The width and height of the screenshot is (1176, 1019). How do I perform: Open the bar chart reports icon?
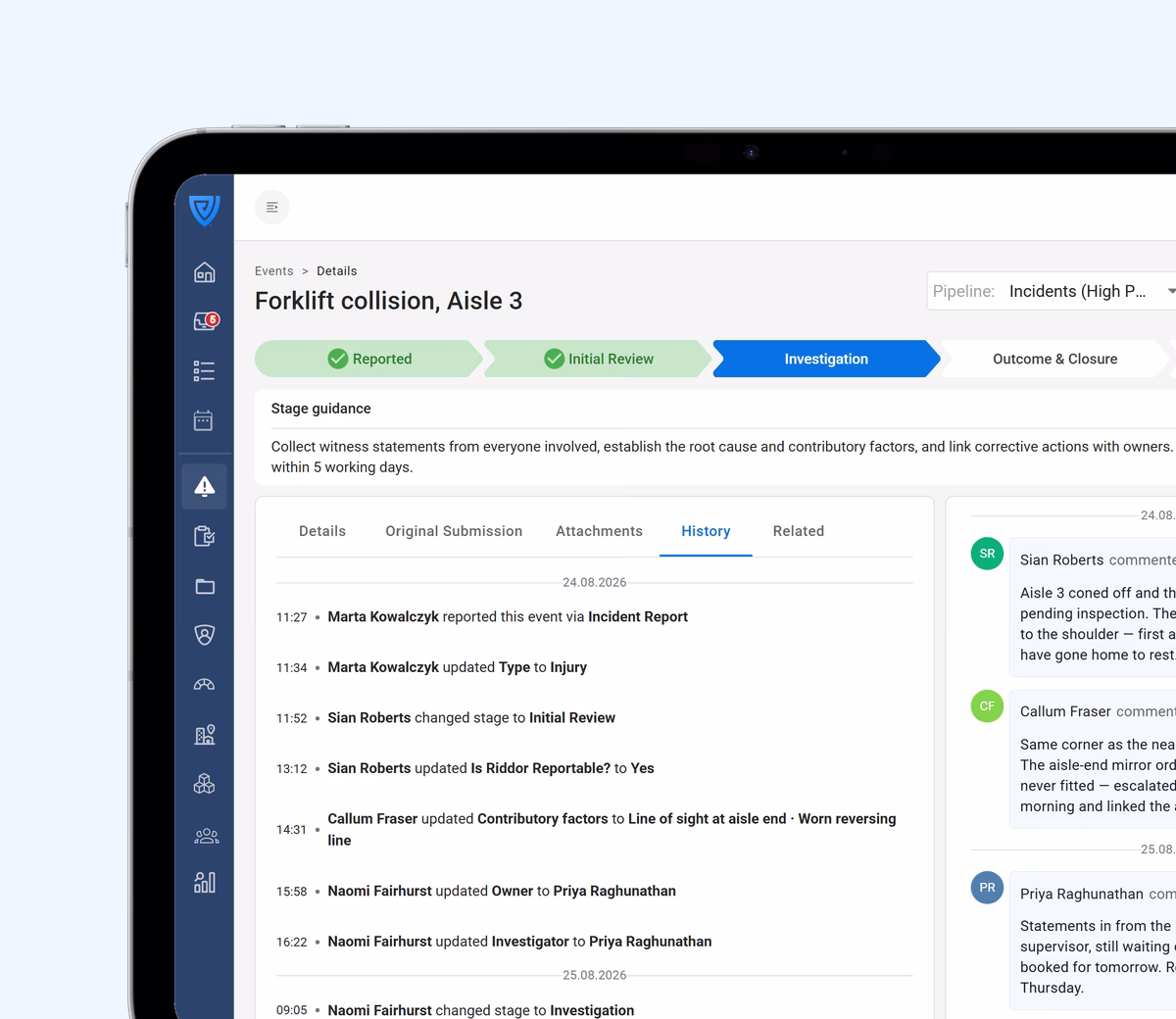click(204, 883)
